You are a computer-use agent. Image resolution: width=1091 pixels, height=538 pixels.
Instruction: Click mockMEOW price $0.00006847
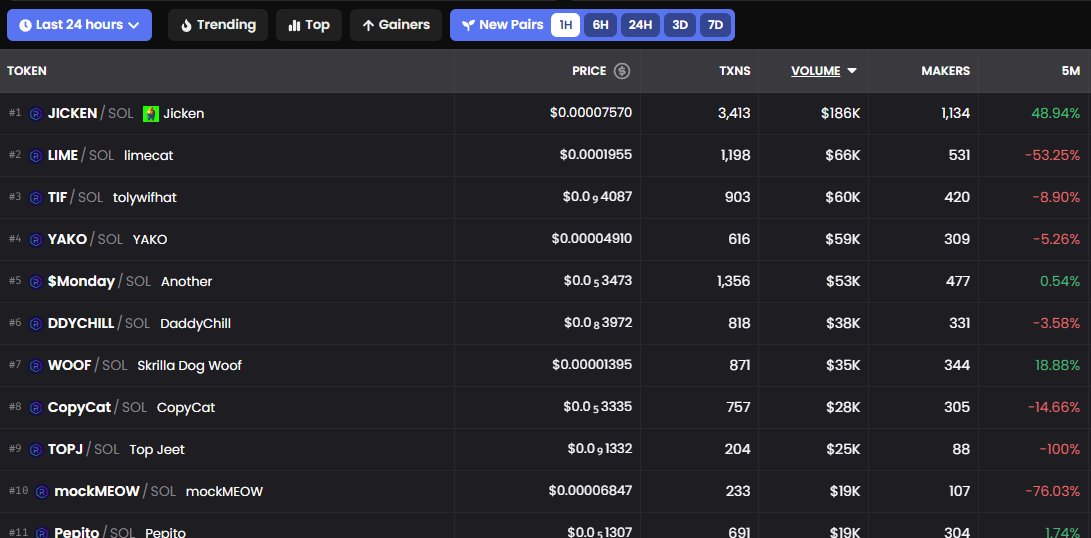pyautogui.click(x=590, y=491)
